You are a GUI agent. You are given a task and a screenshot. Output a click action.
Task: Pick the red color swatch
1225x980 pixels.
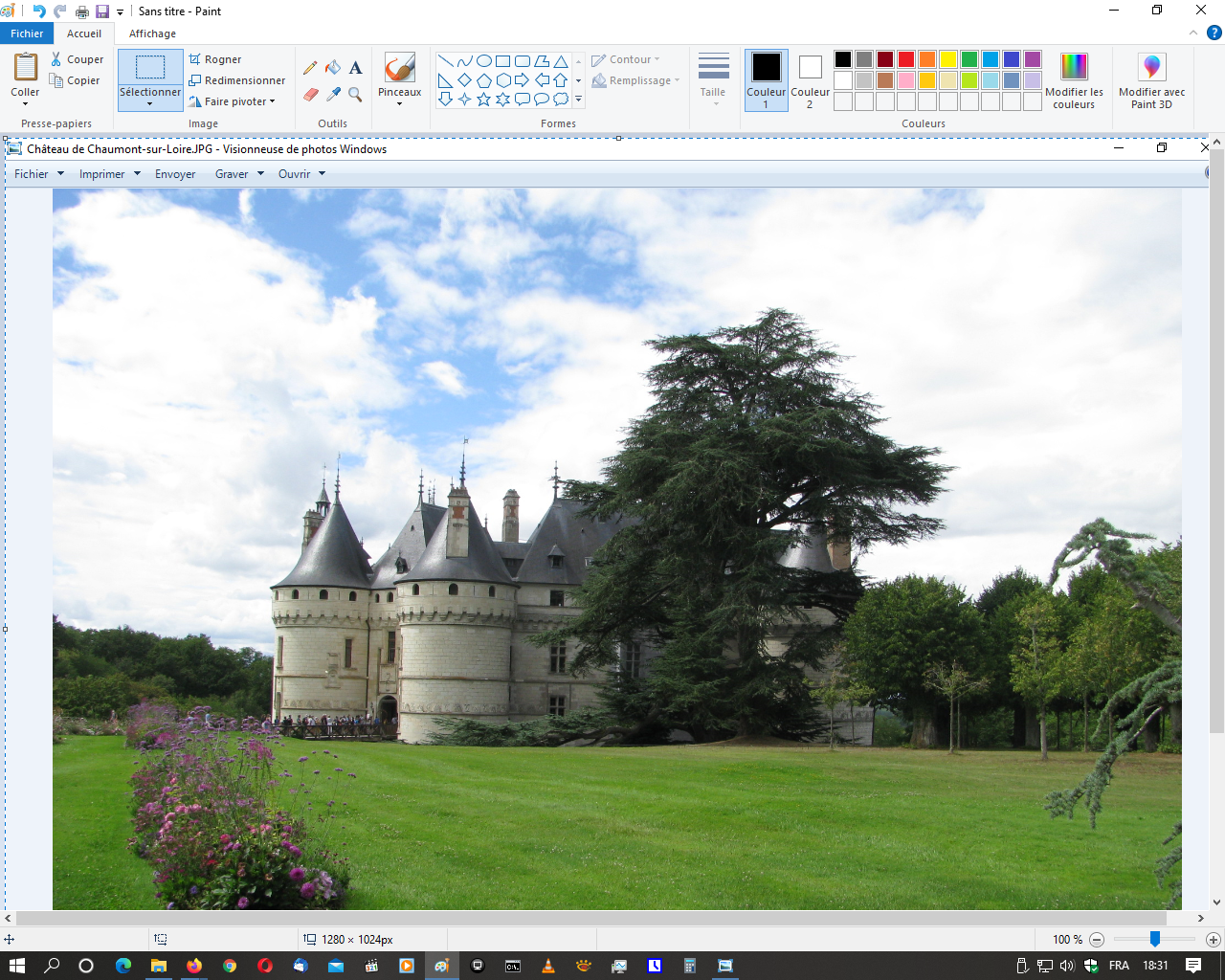click(906, 59)
